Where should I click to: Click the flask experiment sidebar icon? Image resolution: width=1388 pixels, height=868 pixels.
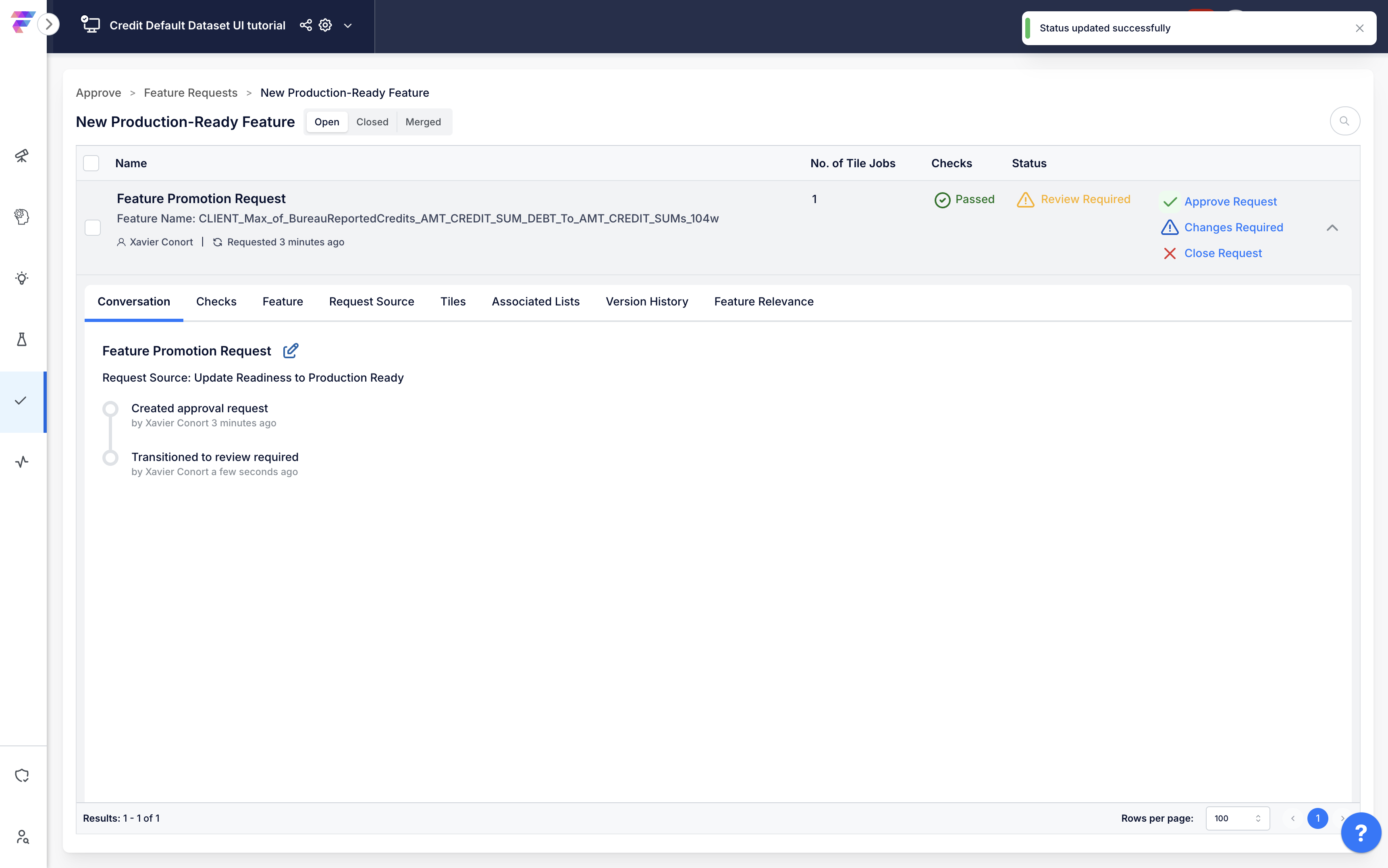click(22, 339)
